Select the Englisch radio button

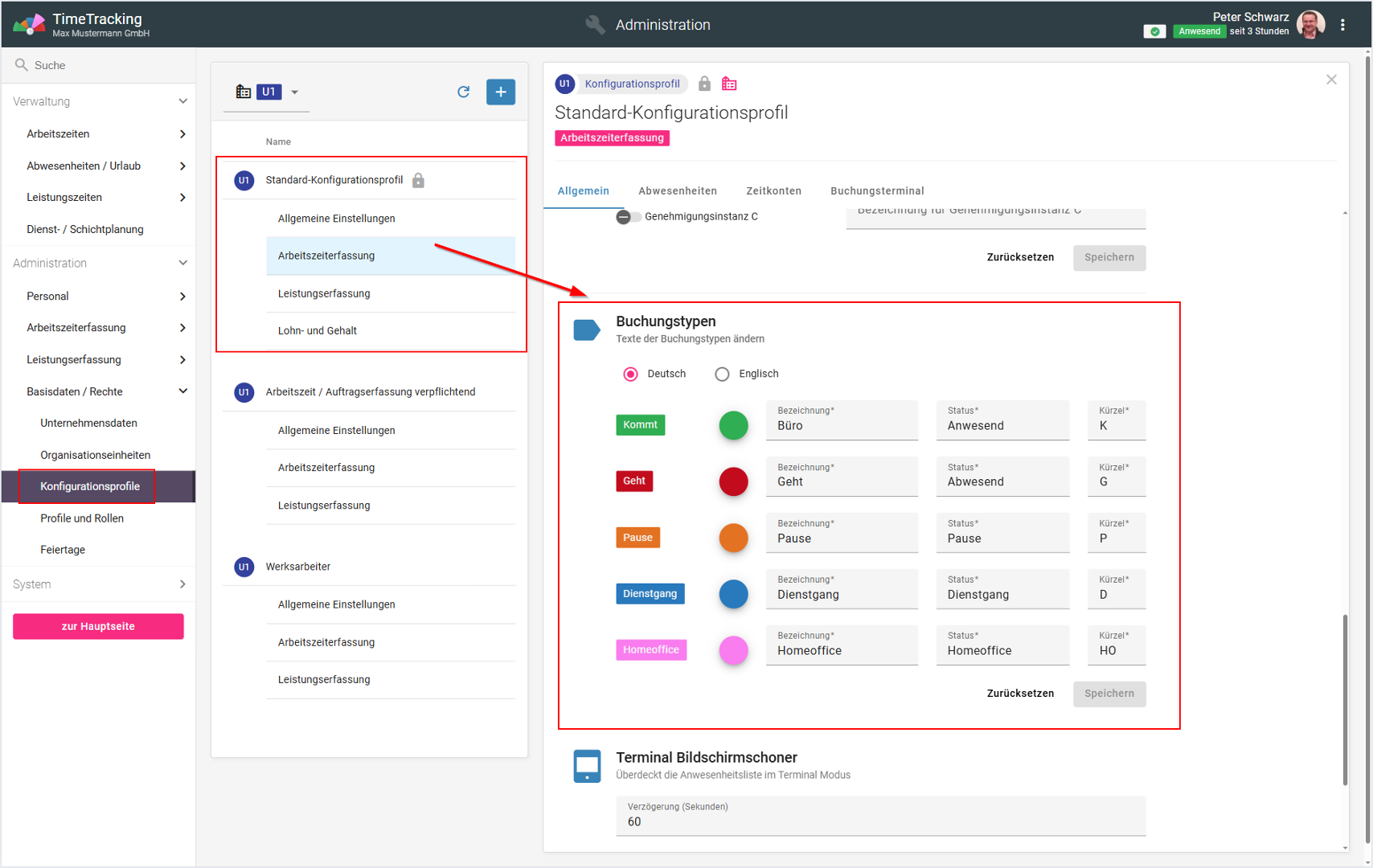click(722, 374)
